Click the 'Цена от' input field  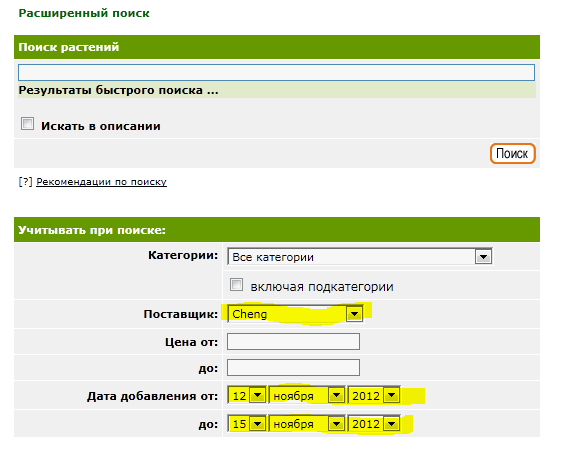pos(293,342)
